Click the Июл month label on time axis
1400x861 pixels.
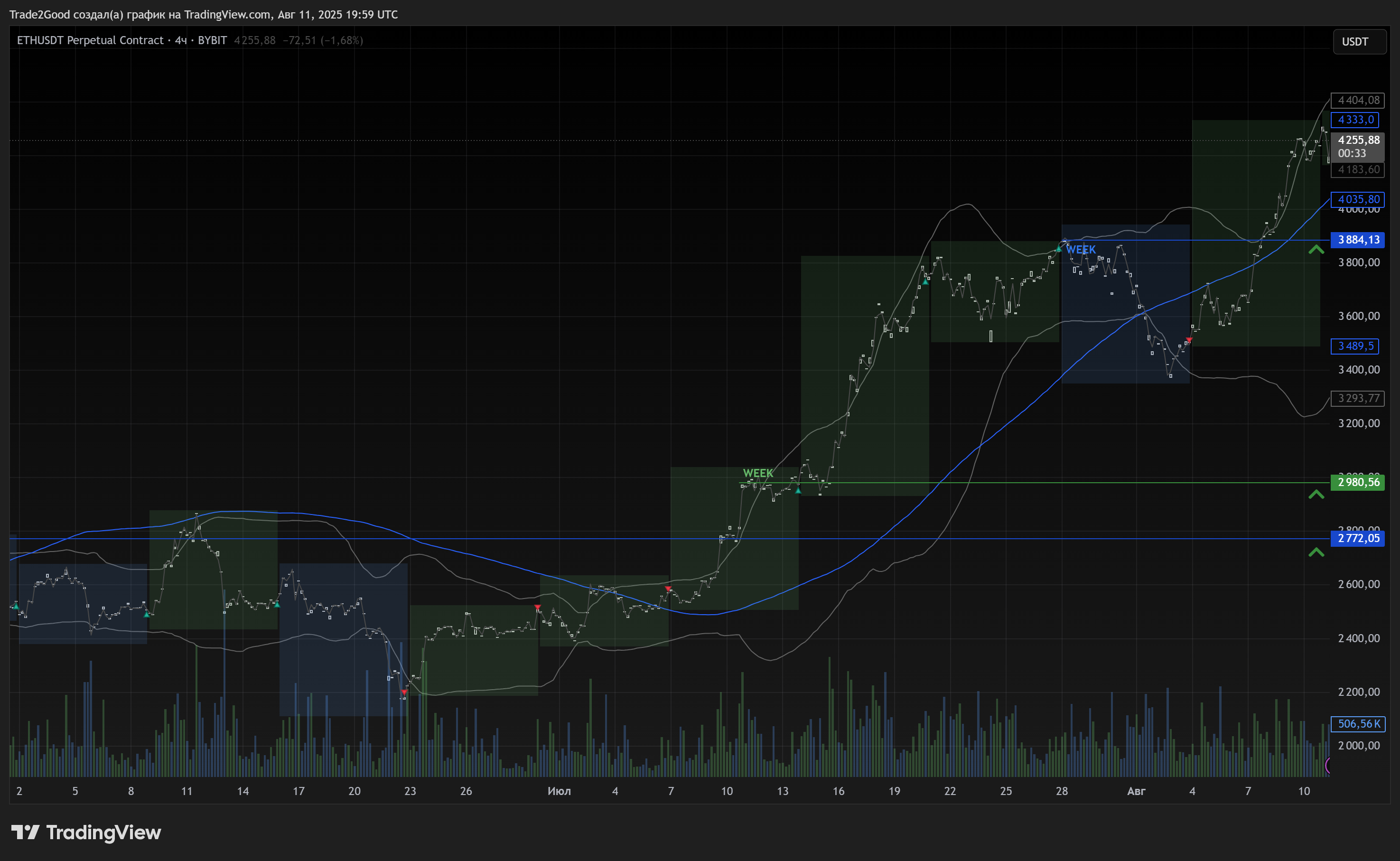559,791
